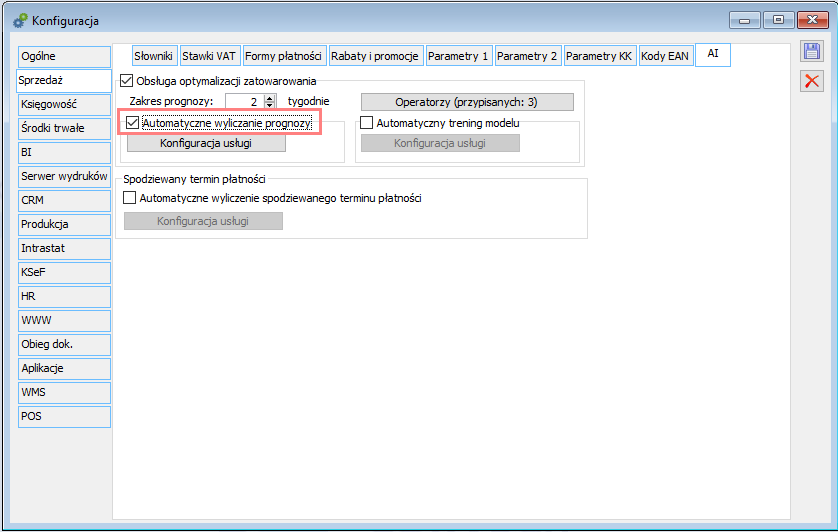Select the Aplikacje section
Screen dimensions: 838x532
pos(64,369)
